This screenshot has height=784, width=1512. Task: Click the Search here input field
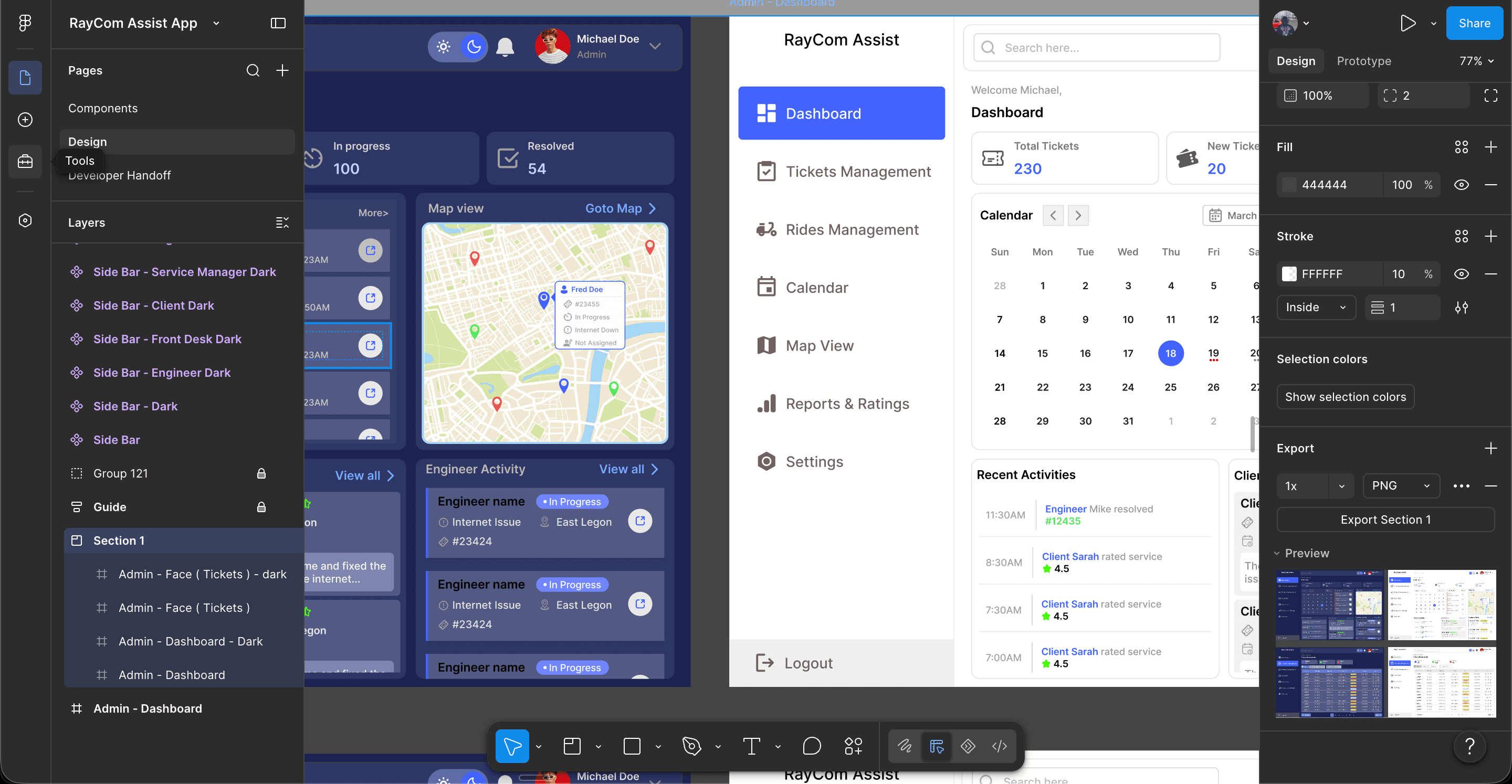tap(1096, 48)
